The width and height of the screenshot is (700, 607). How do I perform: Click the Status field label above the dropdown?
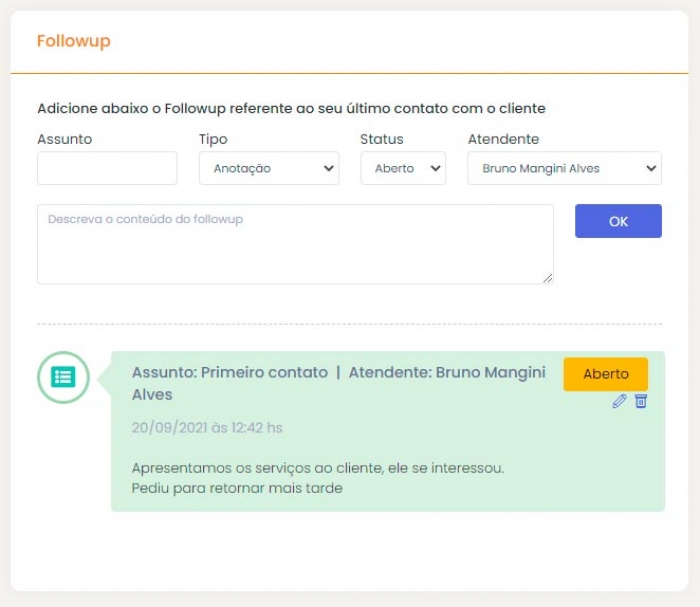pos(381,139)
